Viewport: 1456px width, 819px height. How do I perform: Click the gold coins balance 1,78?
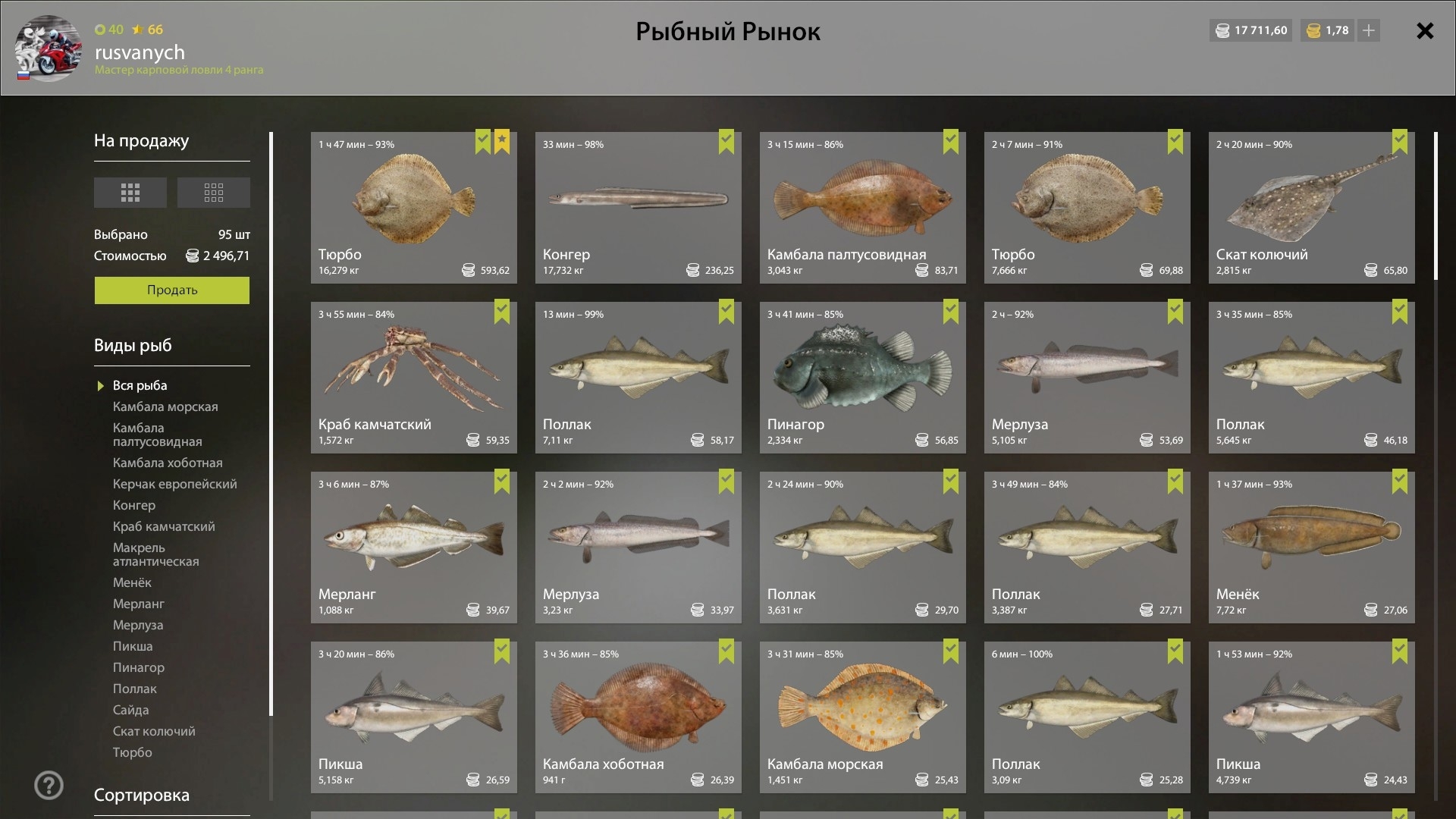1327,30
